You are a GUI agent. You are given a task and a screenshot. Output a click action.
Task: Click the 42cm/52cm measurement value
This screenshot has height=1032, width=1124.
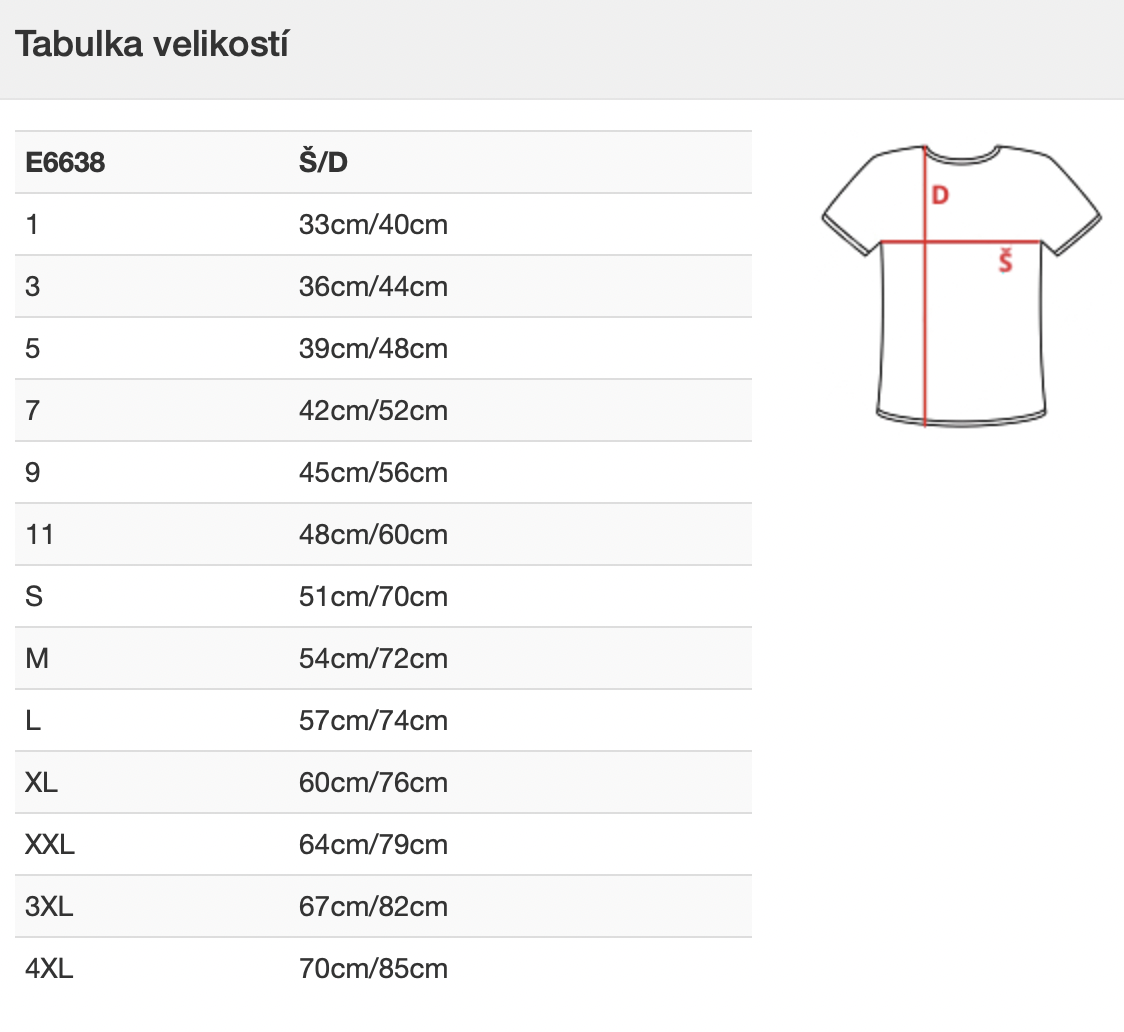coord(373,411)
